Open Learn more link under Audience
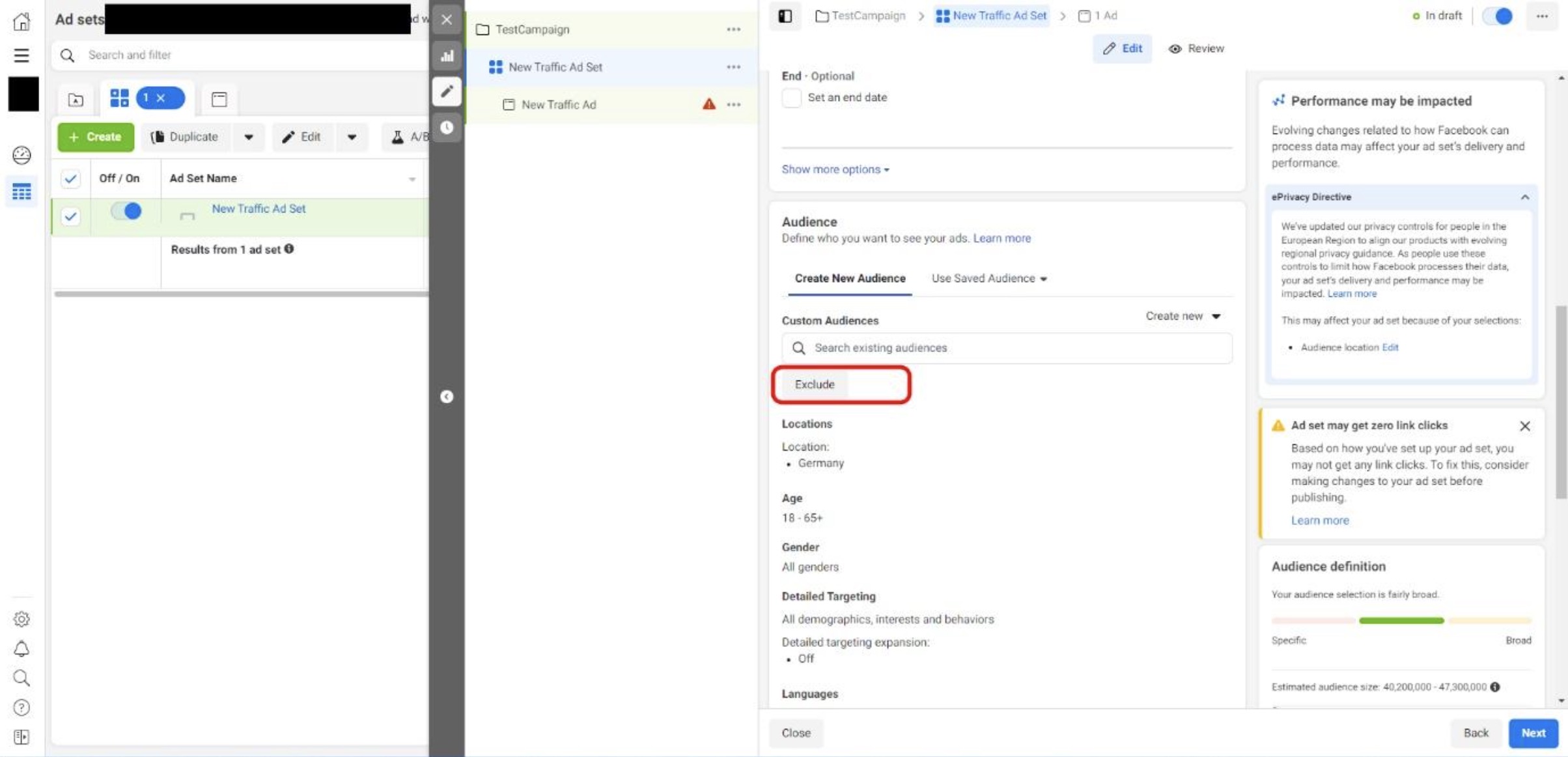The image size is (1568, 757). (1001, 238)
